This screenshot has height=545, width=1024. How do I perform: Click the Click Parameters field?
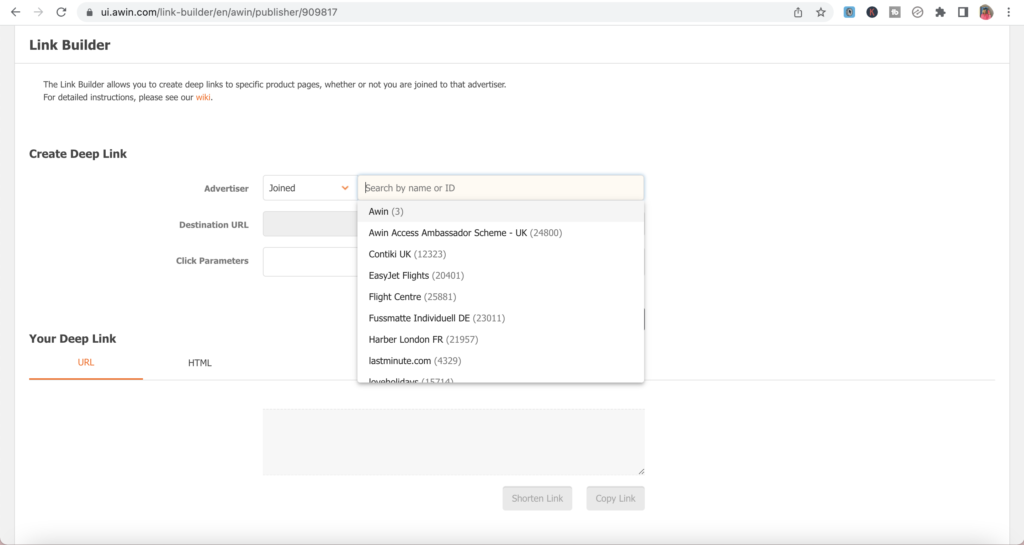pyautogui.click(x=310, y=262)
